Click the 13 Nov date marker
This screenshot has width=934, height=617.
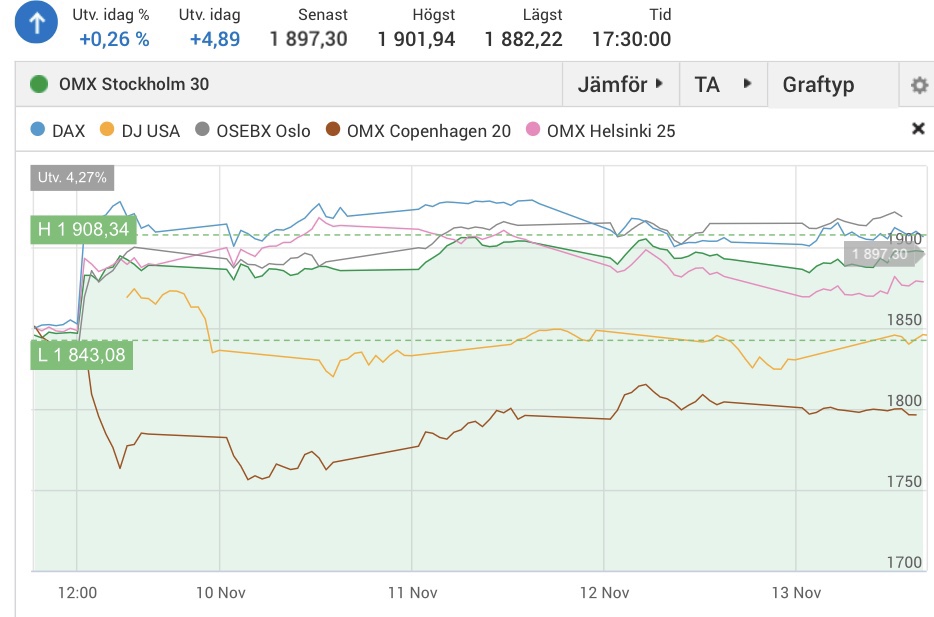pos(795,592)
